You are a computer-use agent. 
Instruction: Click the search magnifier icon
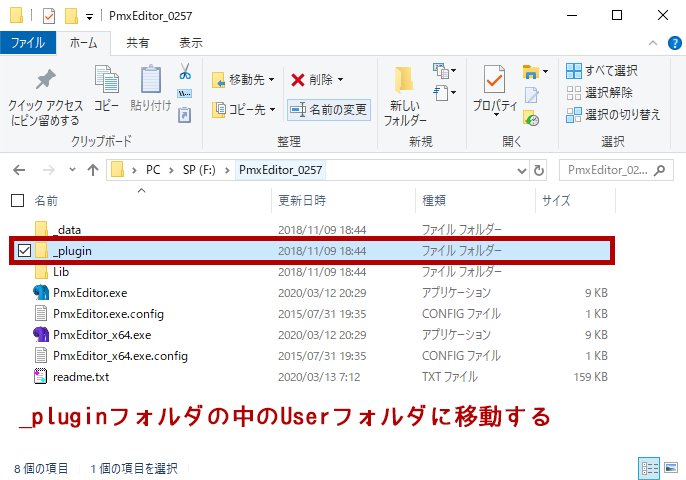(x=660, y=170)
